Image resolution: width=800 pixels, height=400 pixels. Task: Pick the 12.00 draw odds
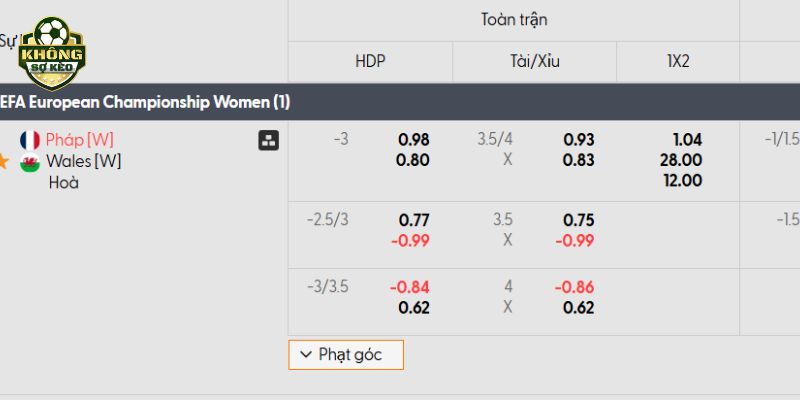pos(683,181)
